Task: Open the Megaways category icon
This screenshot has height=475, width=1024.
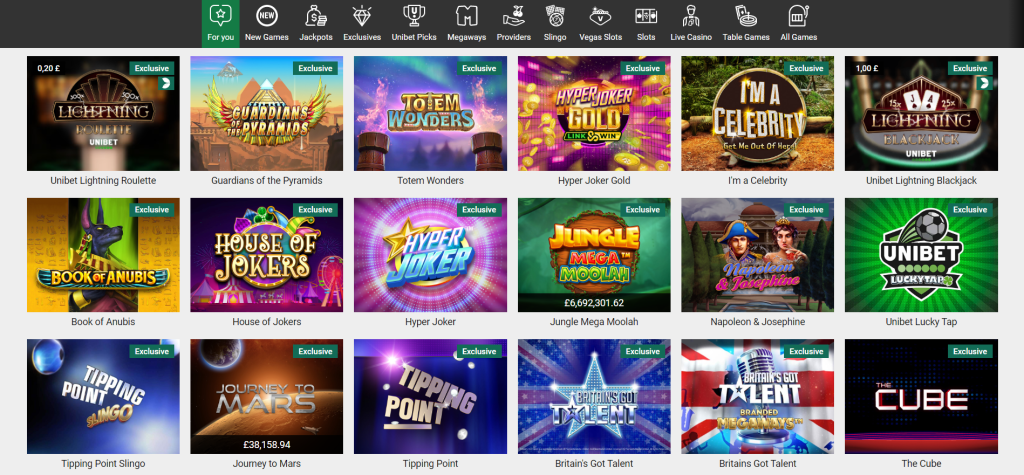Action: point(466,15)
